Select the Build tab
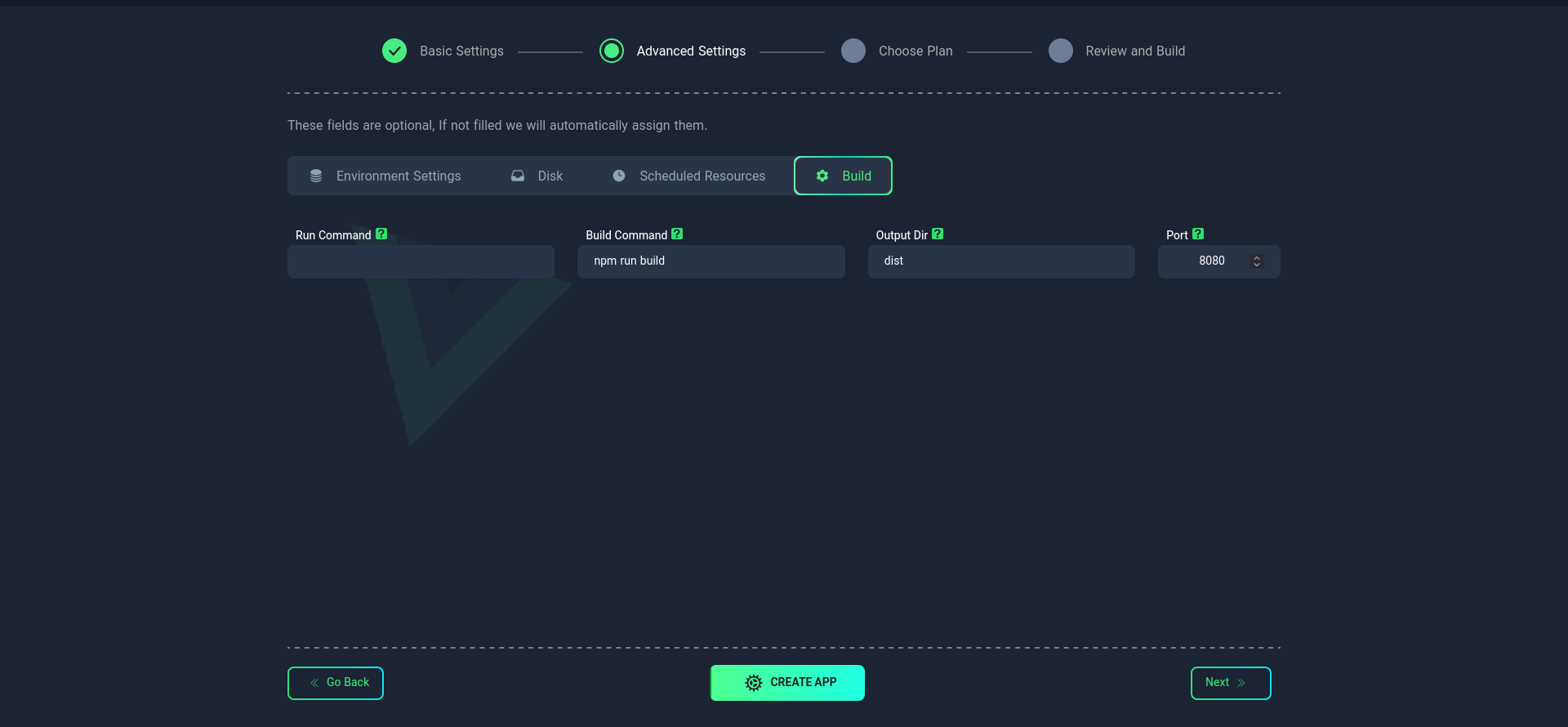The width and height of the screenshot is (1568, 727). point(843,176)
